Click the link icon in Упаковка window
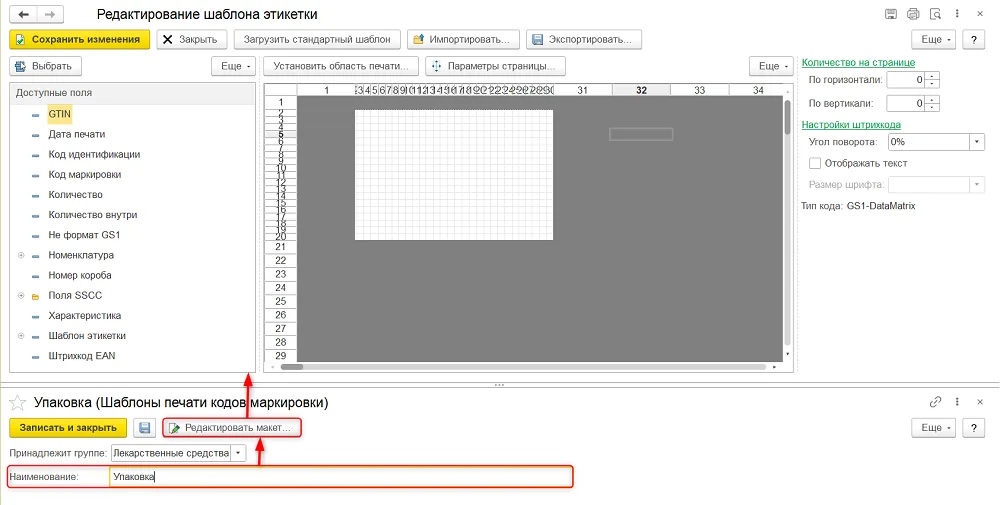Image resolution: width=1000 pixels, height=505 pixels. point(935,402)
